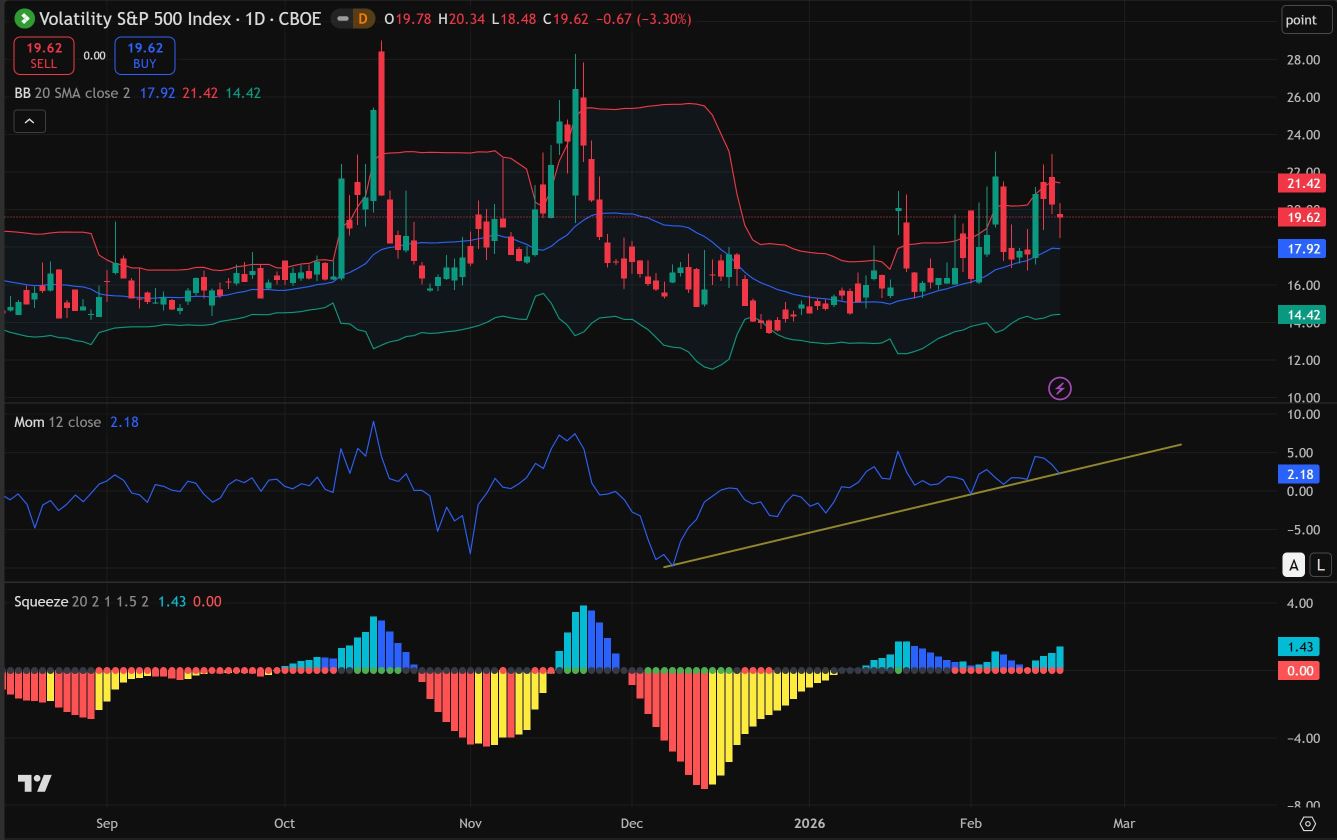Select the BB 20 SMA indicator legend
Viewport: 1337px width, 840px height.
click(x=72, y=93)
